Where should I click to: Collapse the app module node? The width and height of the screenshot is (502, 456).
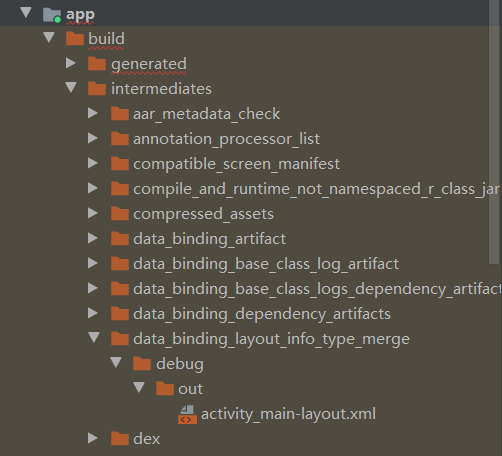(x=26, y=13)
